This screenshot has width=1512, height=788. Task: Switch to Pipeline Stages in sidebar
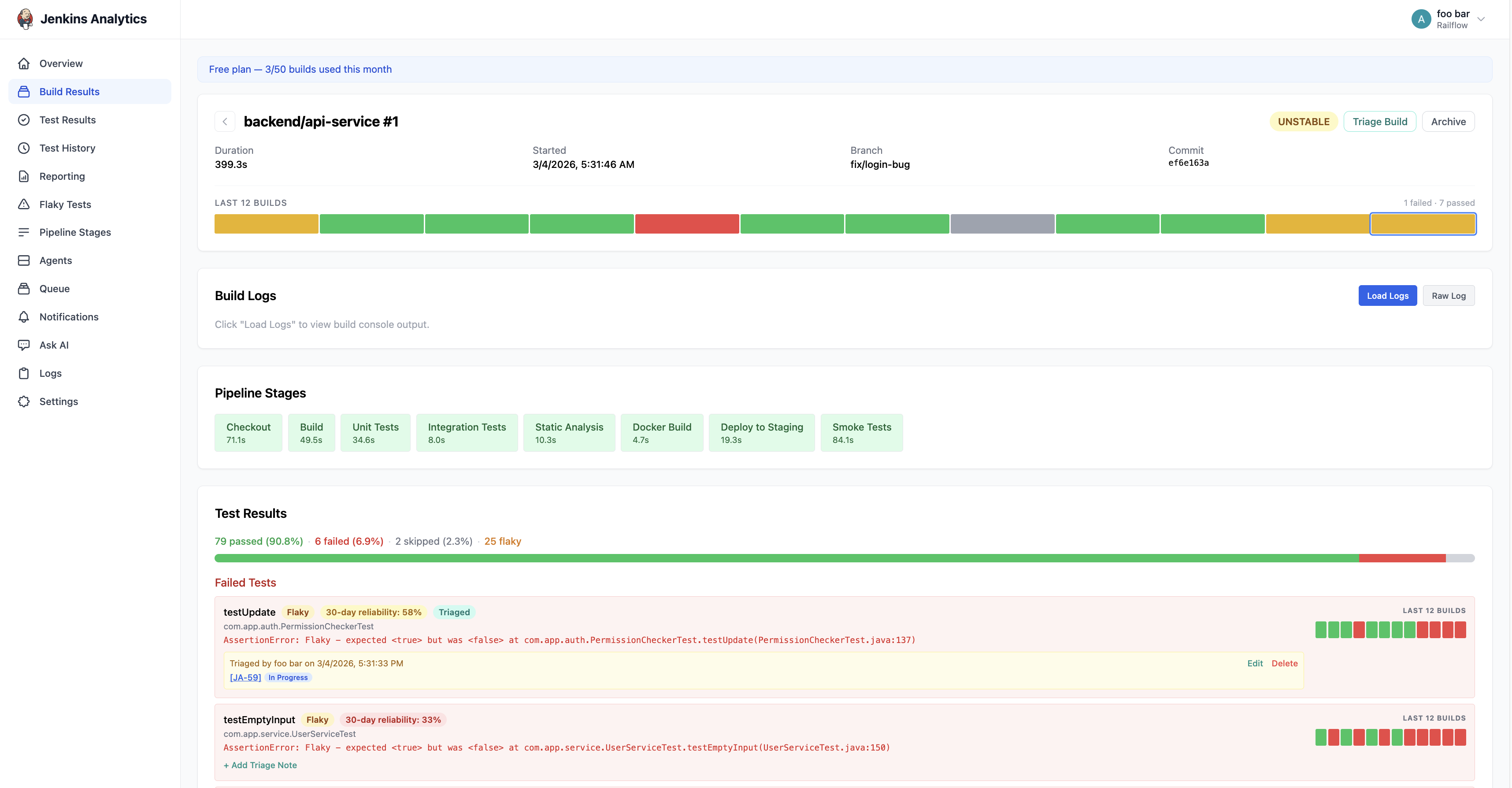pyautogui.click(x=74, y=232)
